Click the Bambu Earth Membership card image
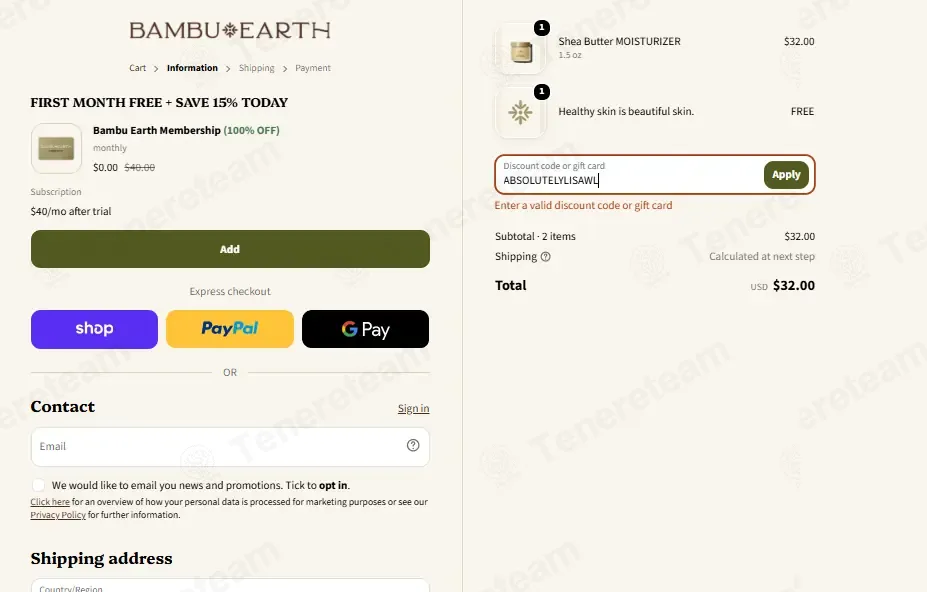 click(x=56, y=148)
